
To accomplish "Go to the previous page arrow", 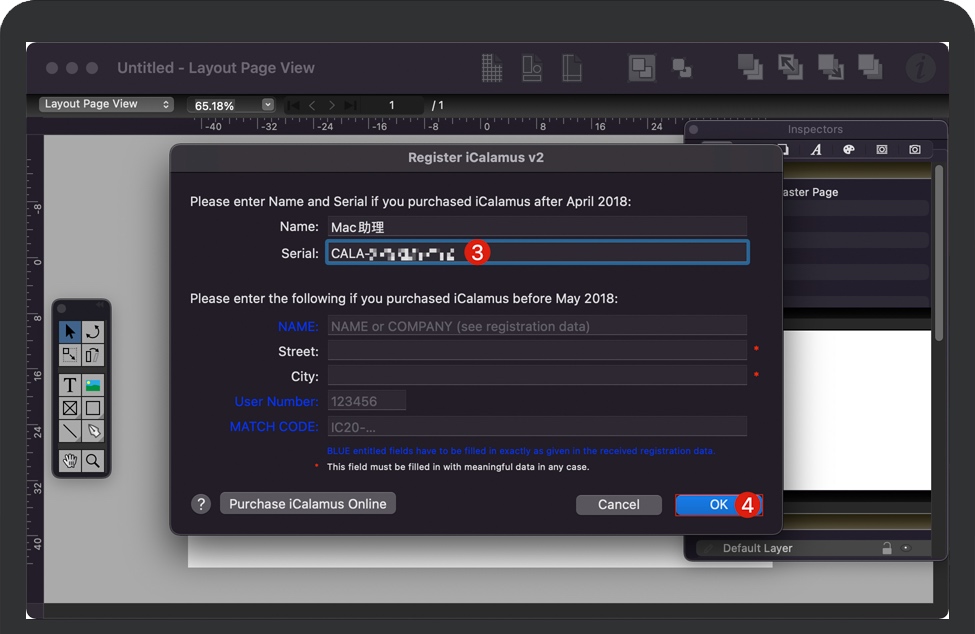I will click(x=312, y=105).
